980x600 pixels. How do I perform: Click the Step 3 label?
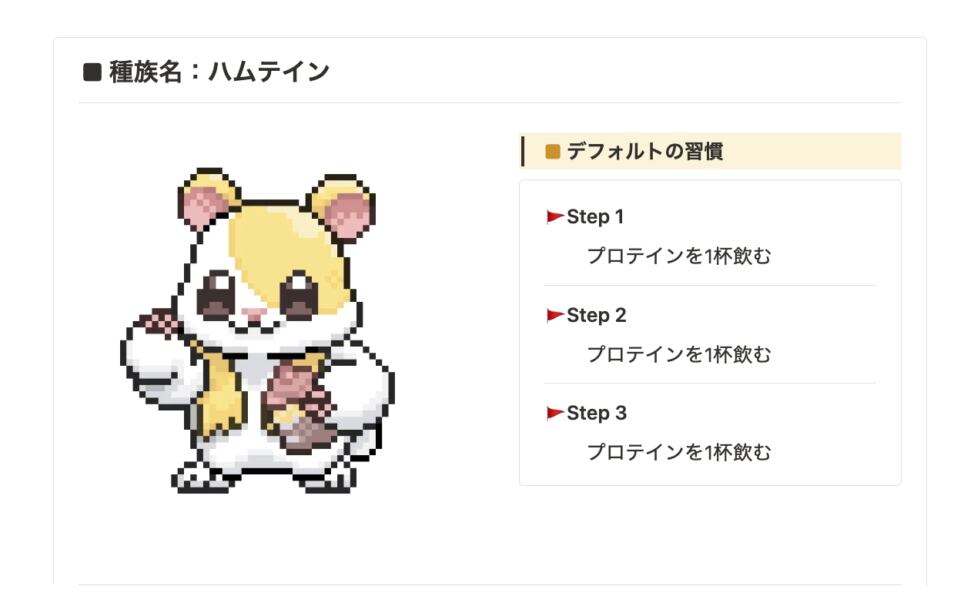(x=596, y=413)
